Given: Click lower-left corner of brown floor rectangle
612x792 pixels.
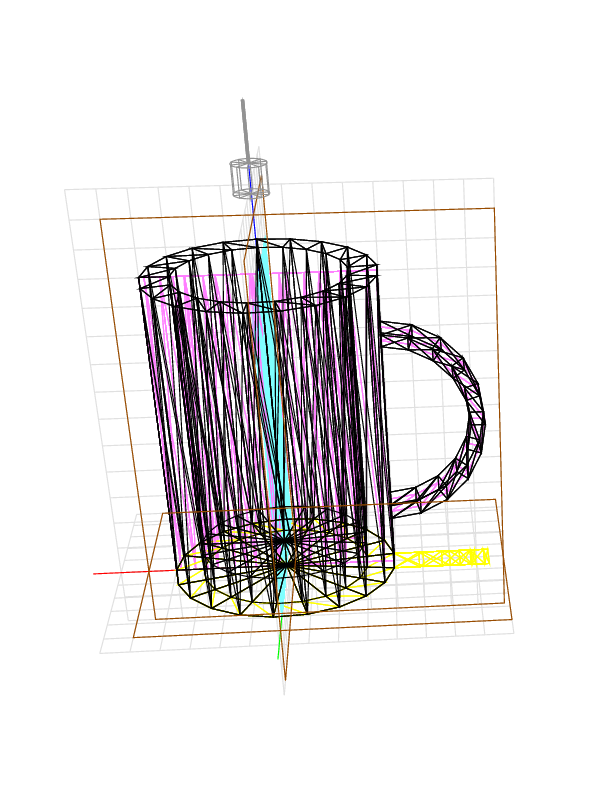Looking at the screenshot, I should coord(134,637).
